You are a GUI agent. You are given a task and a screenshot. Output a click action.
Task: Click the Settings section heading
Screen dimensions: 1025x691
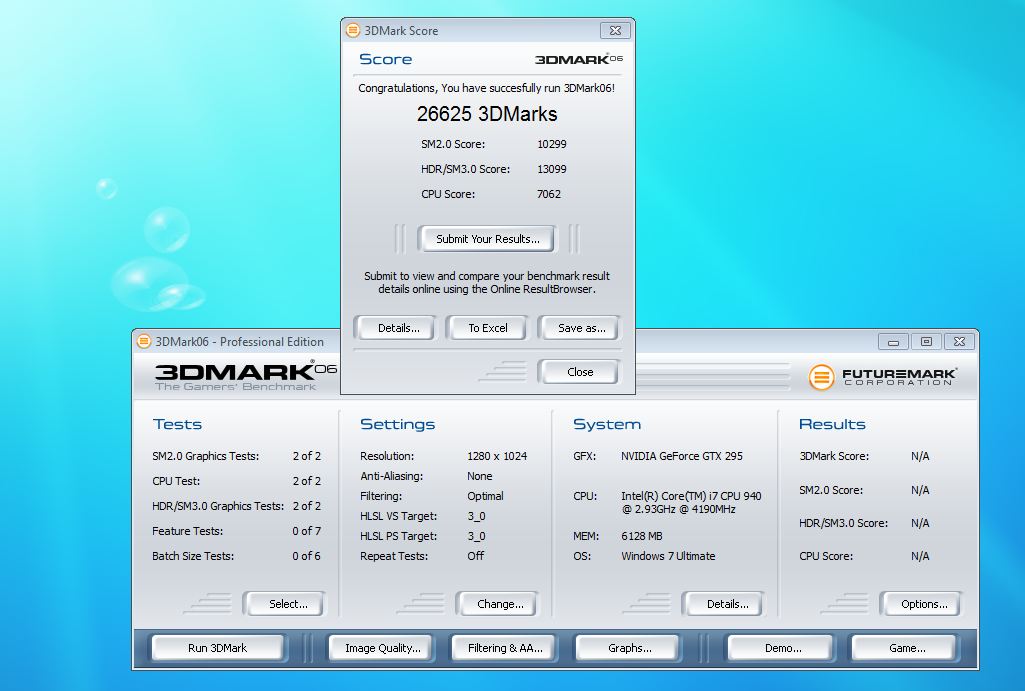tap(397, 424)
